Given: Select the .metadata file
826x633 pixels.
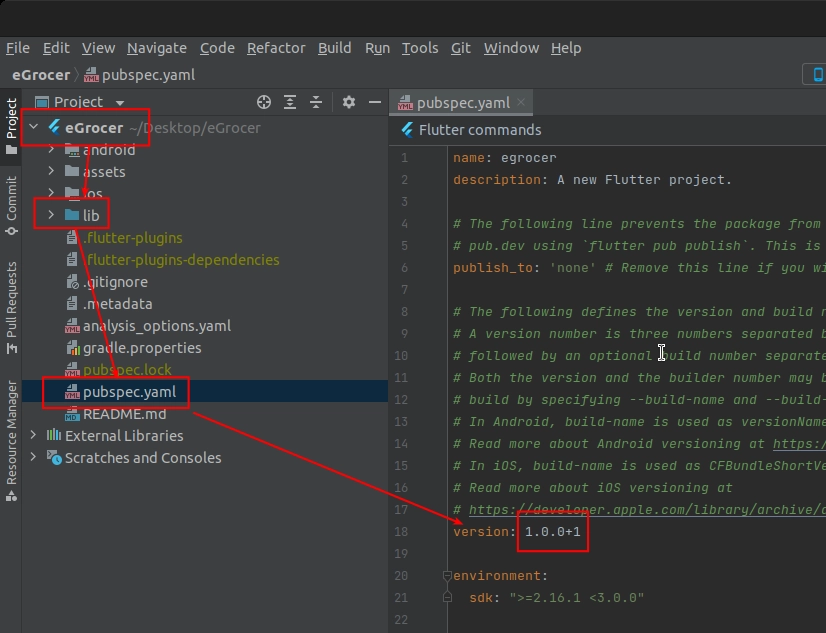Looking at the screenshot, I should [x=205, y=304].
